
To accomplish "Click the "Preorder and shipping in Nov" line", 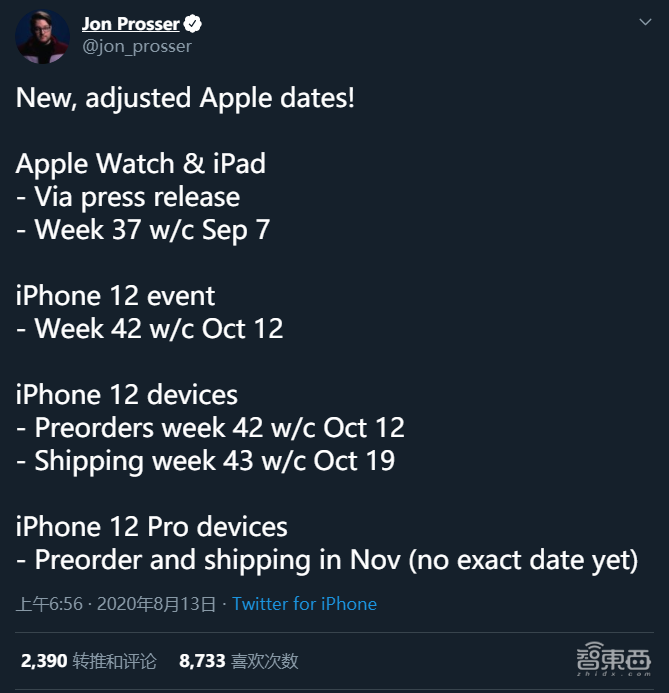I will click(326, 559).
